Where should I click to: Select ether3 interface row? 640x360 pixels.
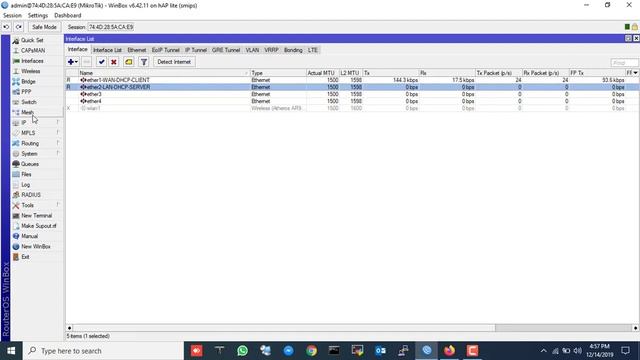click(x=352, y=94)
